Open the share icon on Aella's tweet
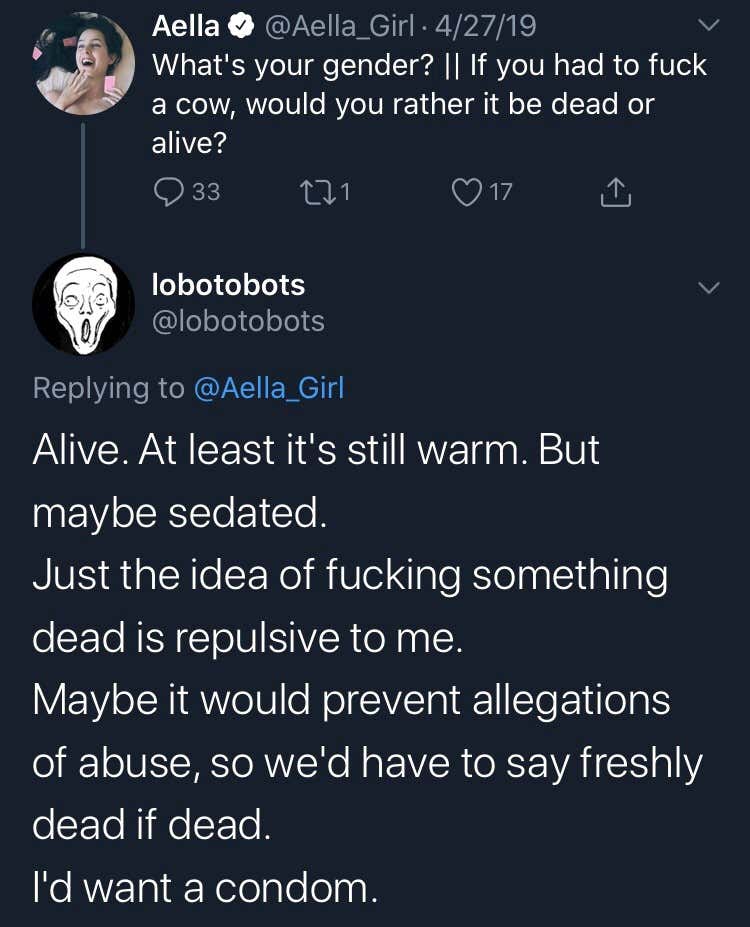 [x=616, y=190]
